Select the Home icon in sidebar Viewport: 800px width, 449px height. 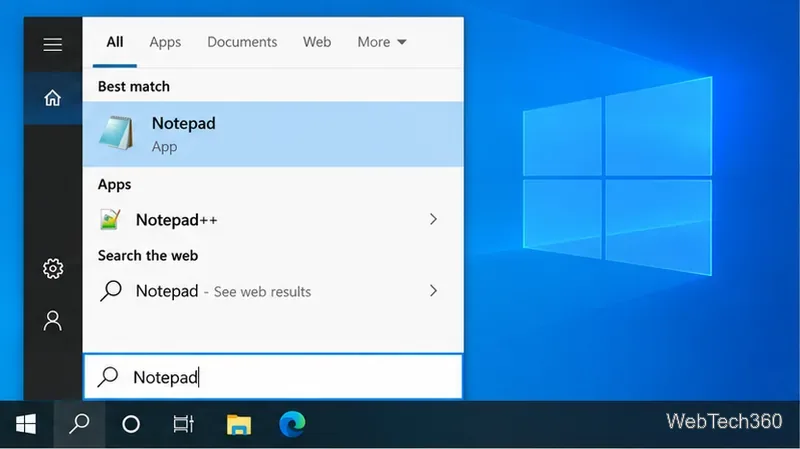pos(52,97)
